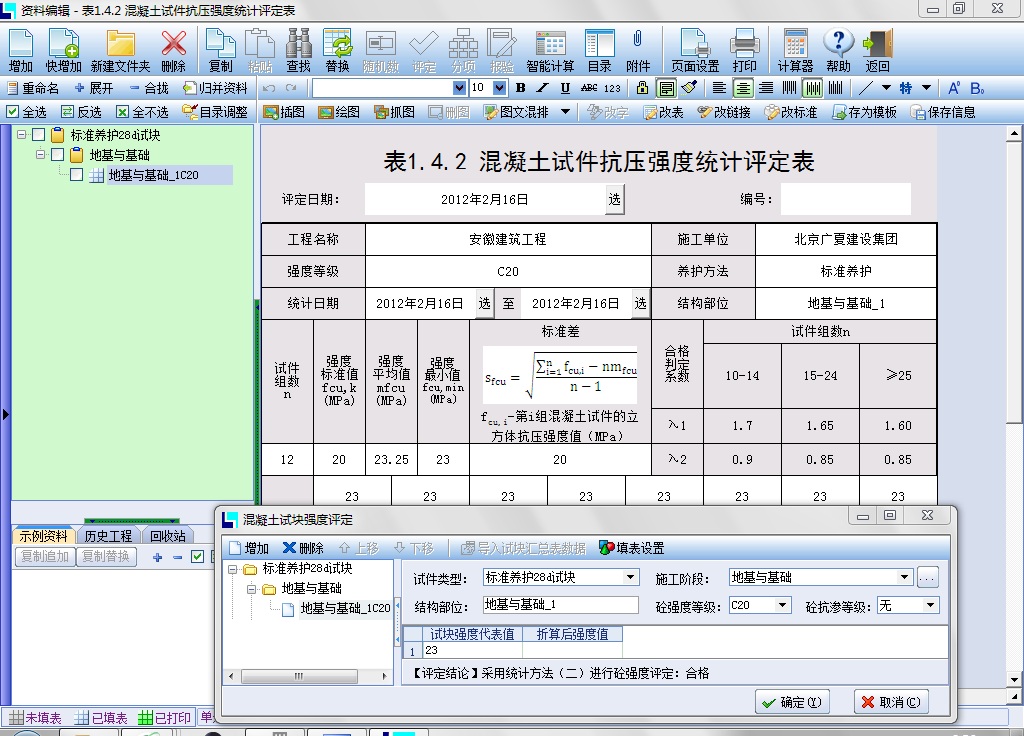Screen dimensions: 1024x736
Task: Open the 试件类型 dropdown
Action: click(x=630, y=577)
